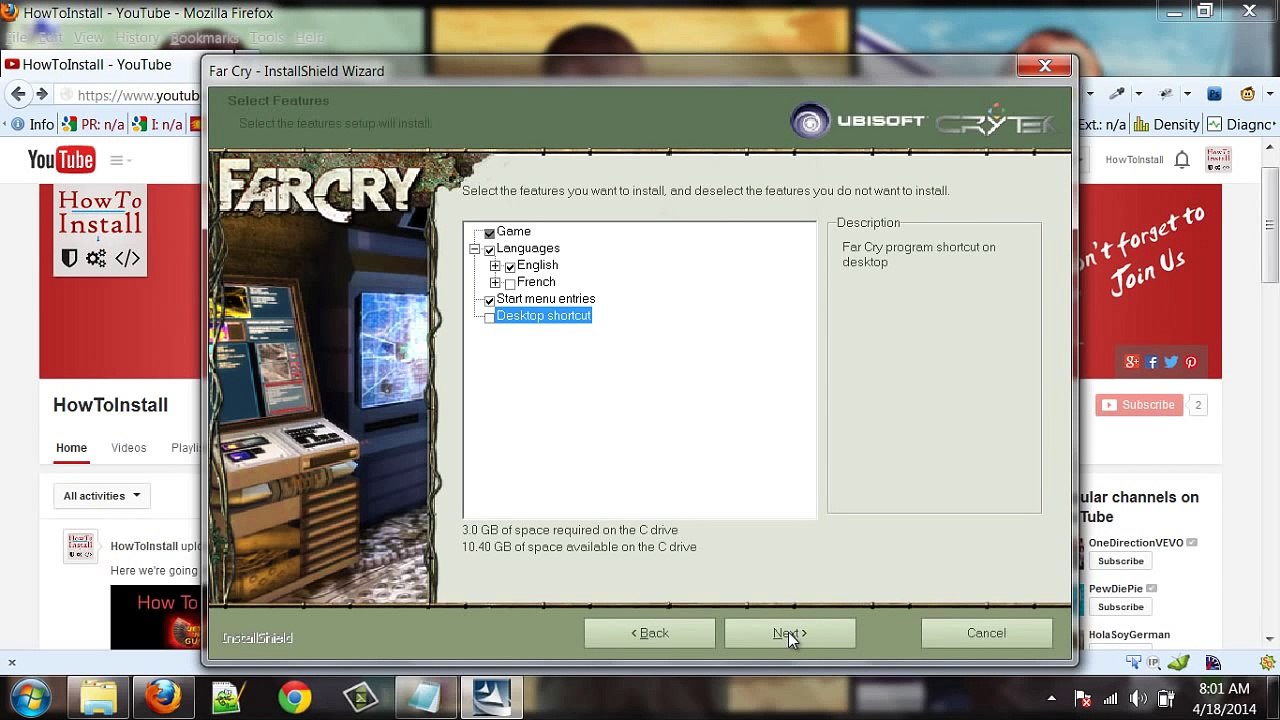Screen dimensions: 1280x720
Task: Select the Desktop shortcut tree item
Action: [543, 316]
